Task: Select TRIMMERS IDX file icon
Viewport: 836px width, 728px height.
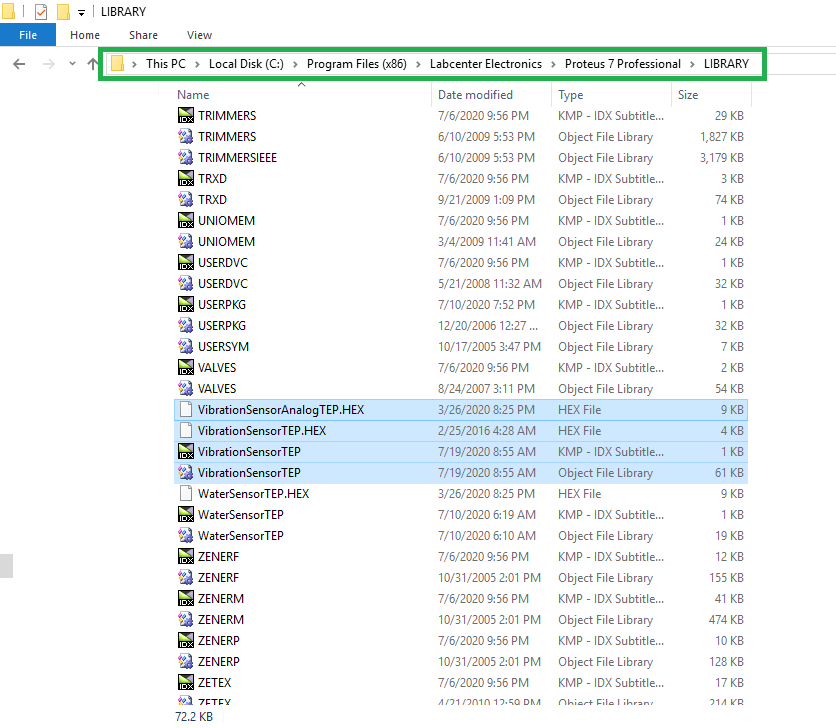Action: 186,116
